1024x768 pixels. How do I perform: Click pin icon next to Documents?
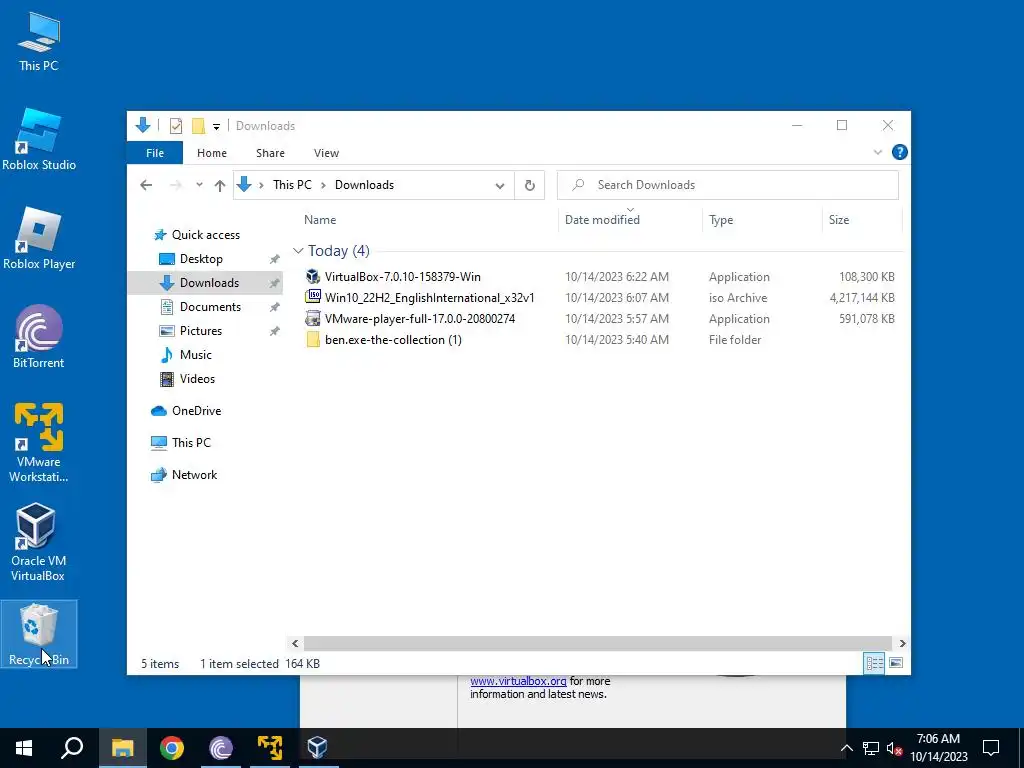[274, 308]
